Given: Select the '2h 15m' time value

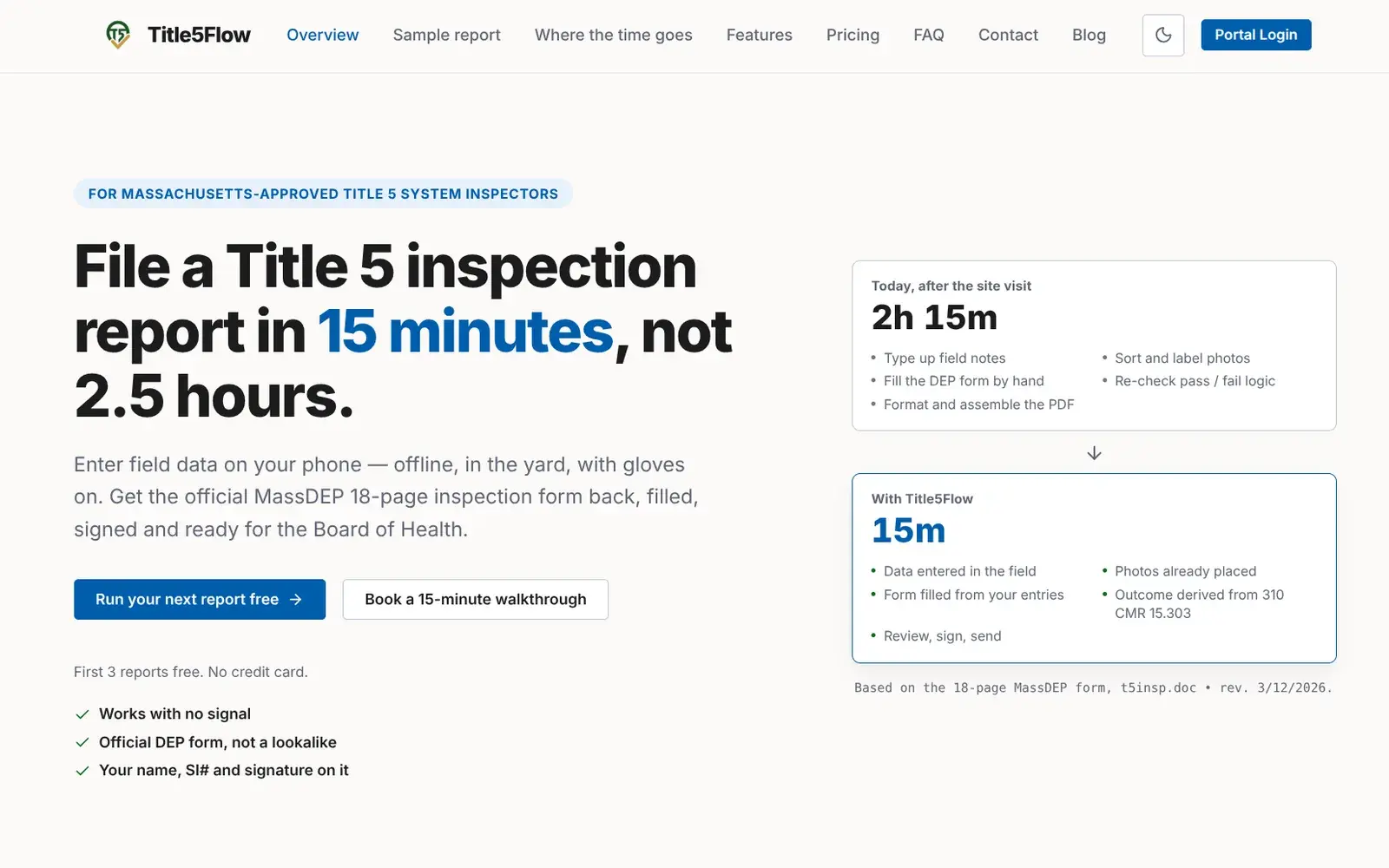Looking at the screenshot, I should click(x=934, y=318).
